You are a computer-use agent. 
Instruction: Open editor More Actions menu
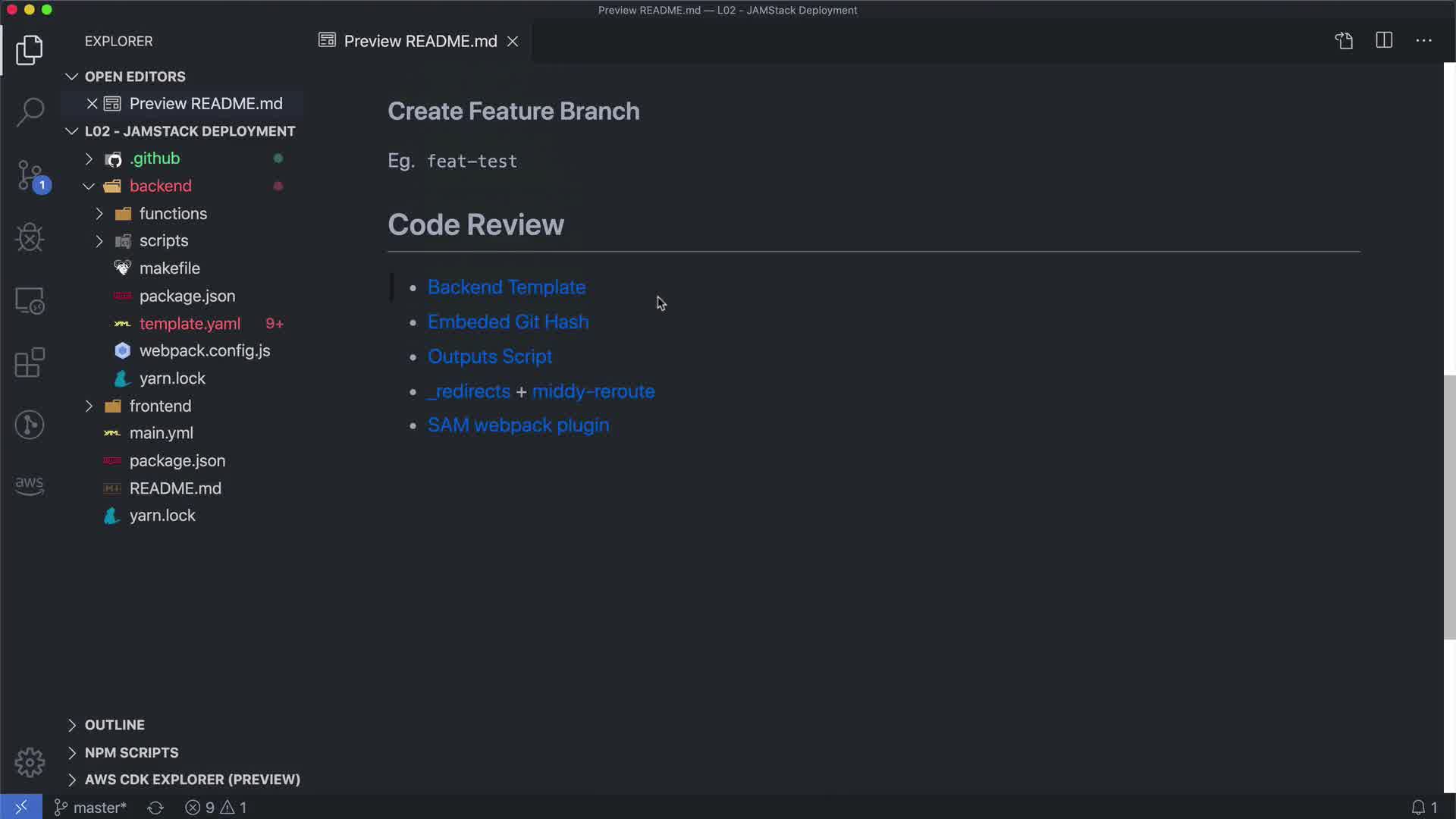point(1423,41)
